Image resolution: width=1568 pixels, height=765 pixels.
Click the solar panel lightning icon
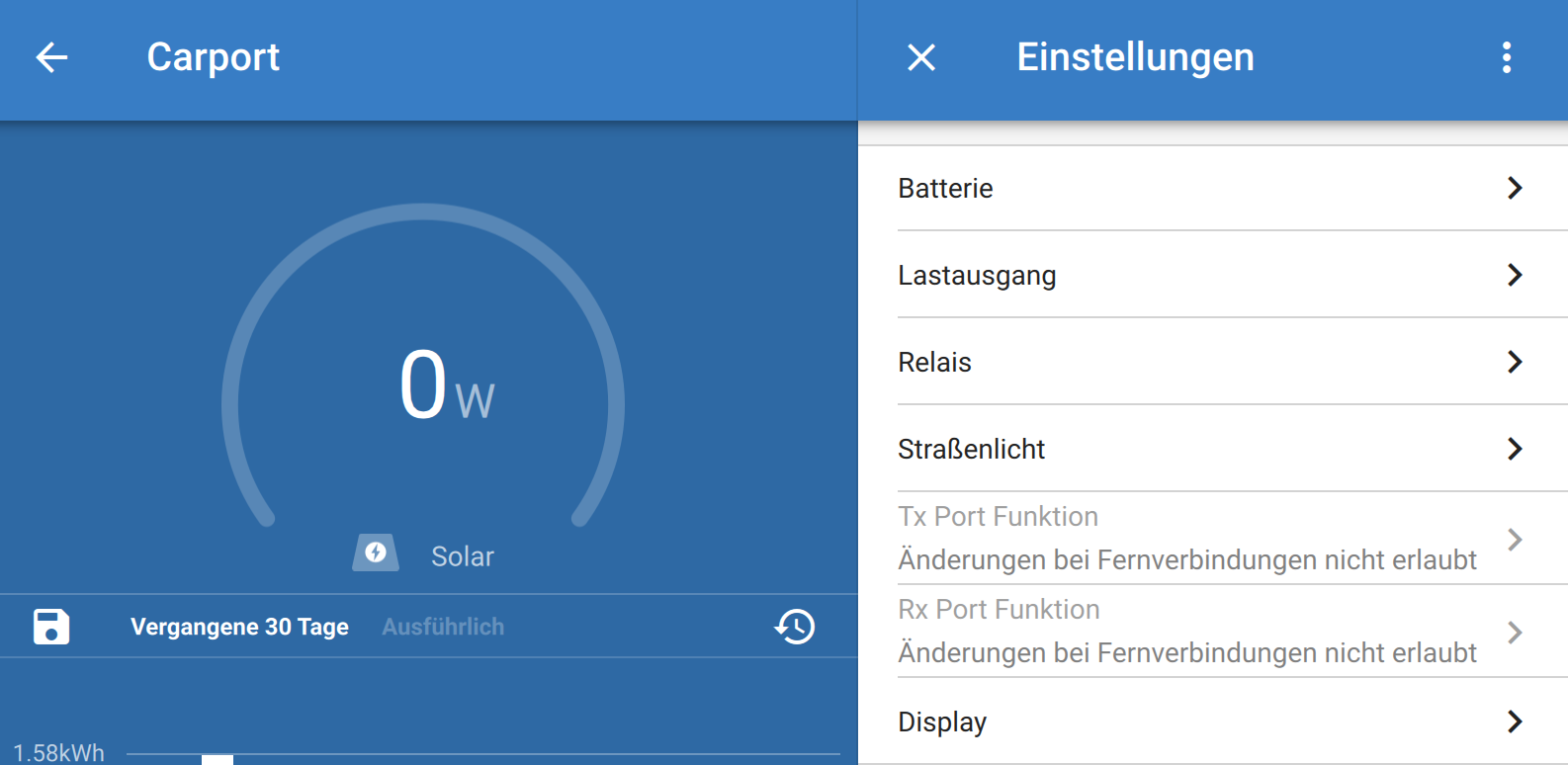tap(376, 553)
